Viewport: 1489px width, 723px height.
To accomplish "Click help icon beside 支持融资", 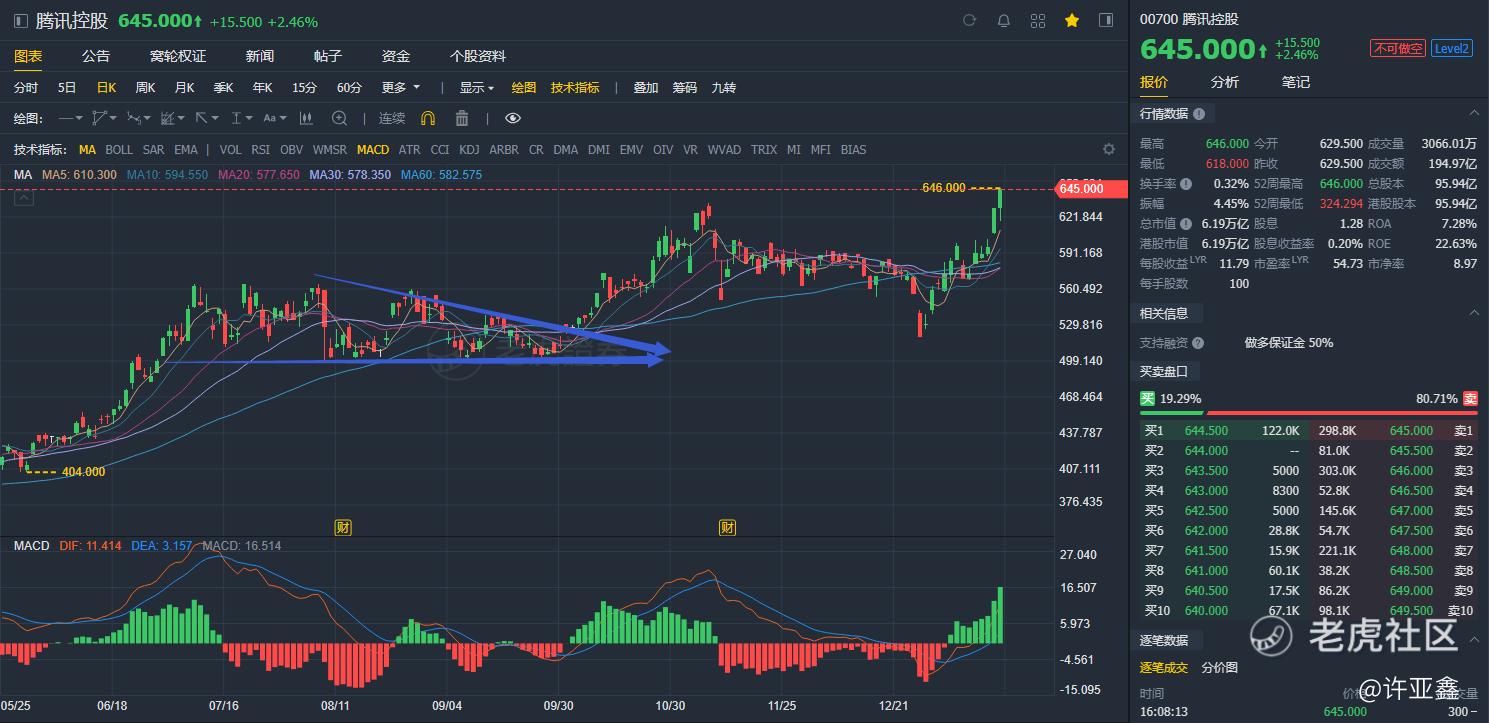I will [x=1198, y=343].
